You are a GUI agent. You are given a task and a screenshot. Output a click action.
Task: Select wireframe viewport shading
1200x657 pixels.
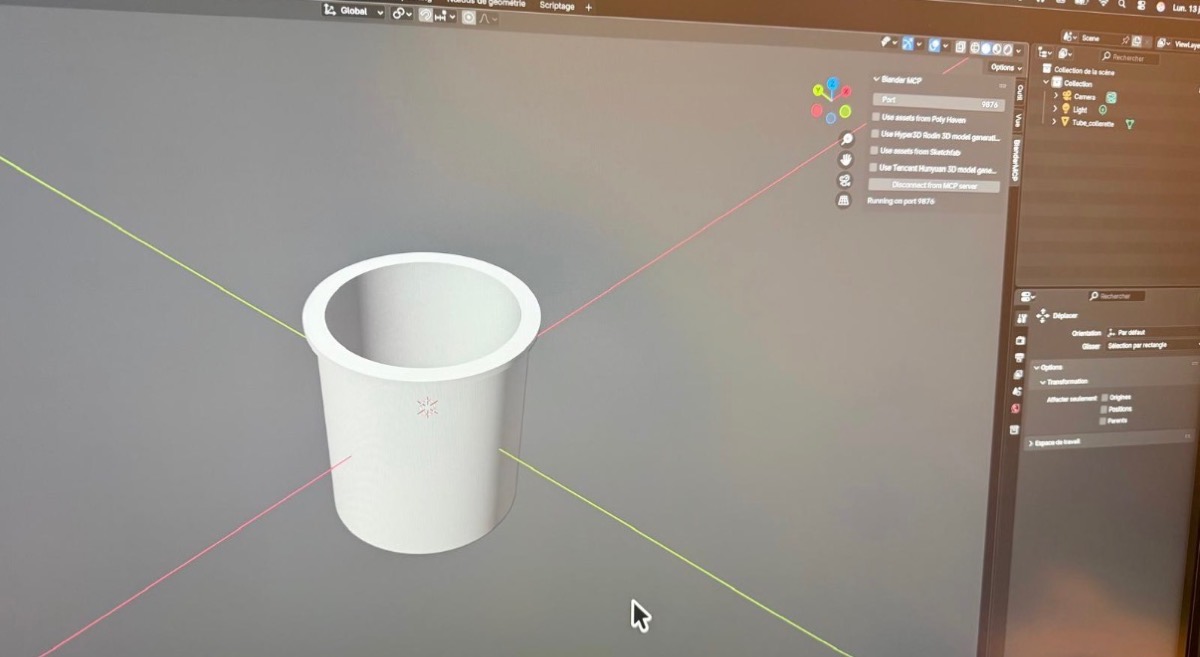coord(975,48)
